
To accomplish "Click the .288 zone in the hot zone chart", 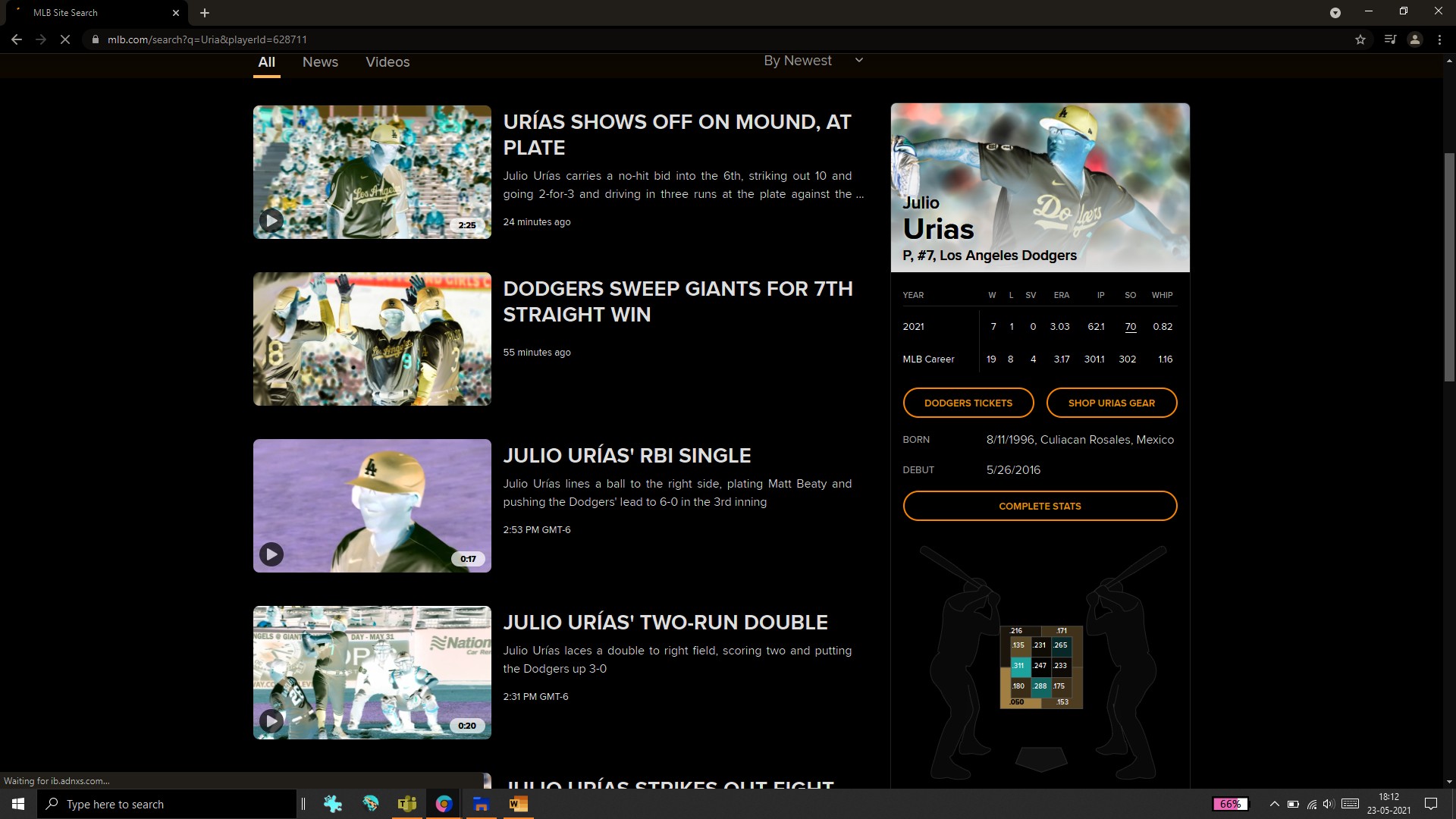I will (x=1040, y=686).
